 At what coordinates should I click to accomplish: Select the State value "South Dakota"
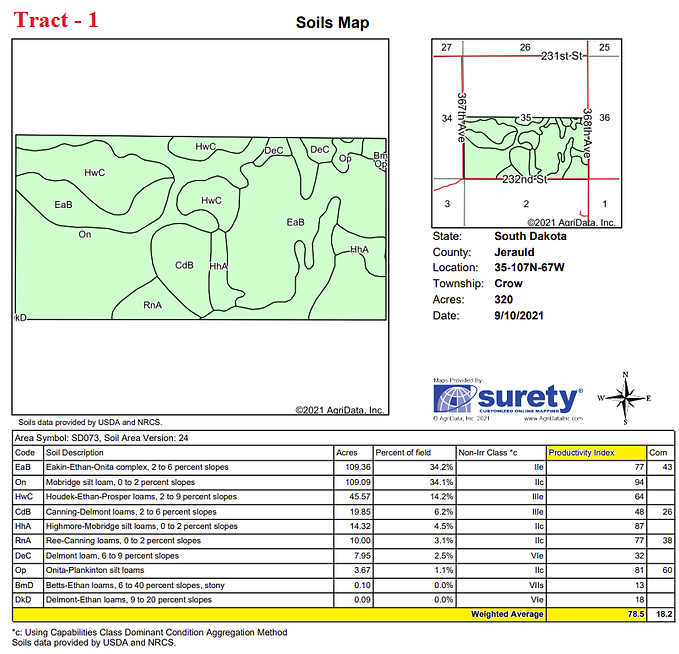coord(530,236)
